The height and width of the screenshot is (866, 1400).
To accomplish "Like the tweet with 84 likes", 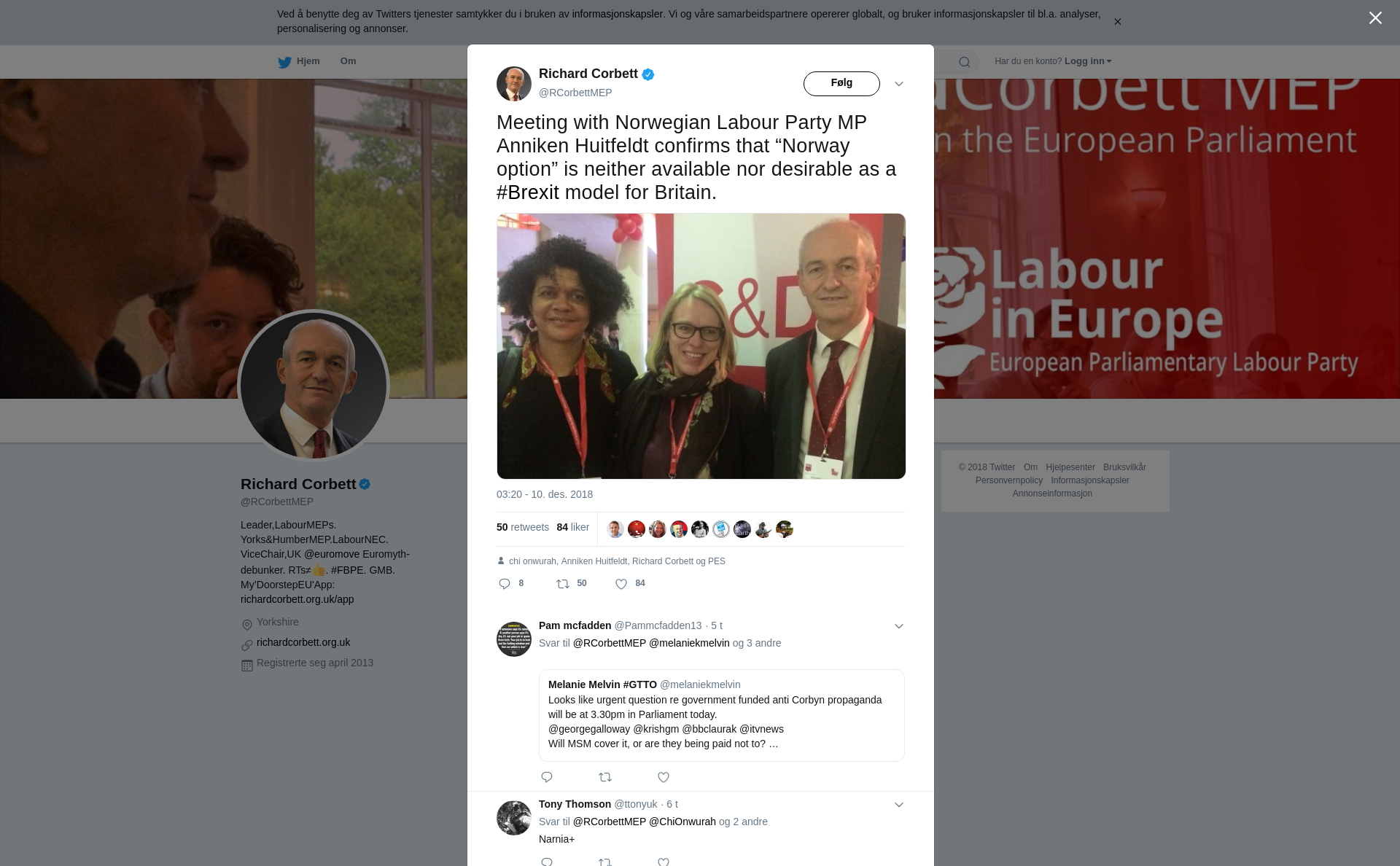I will point(621,584).
